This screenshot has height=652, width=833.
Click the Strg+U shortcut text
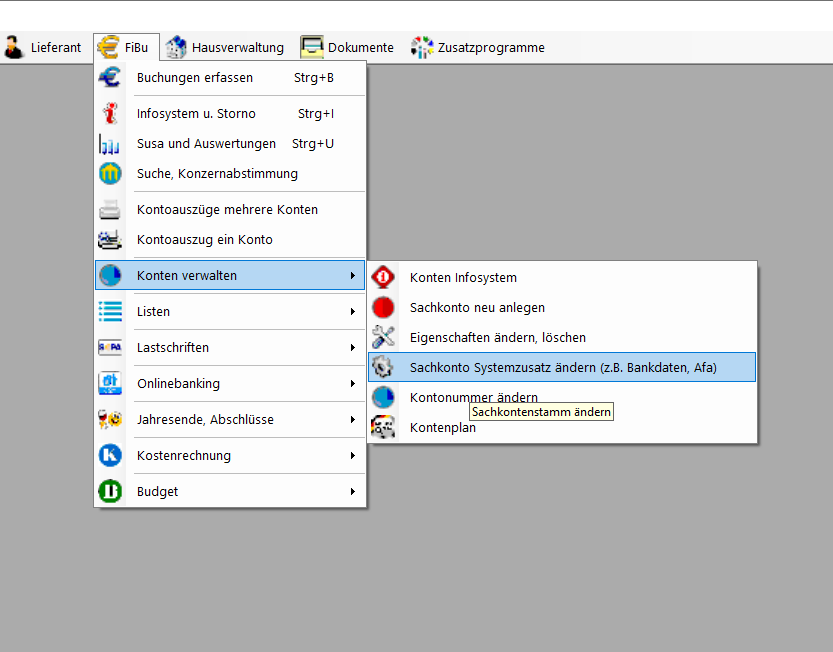pos(313,143)
